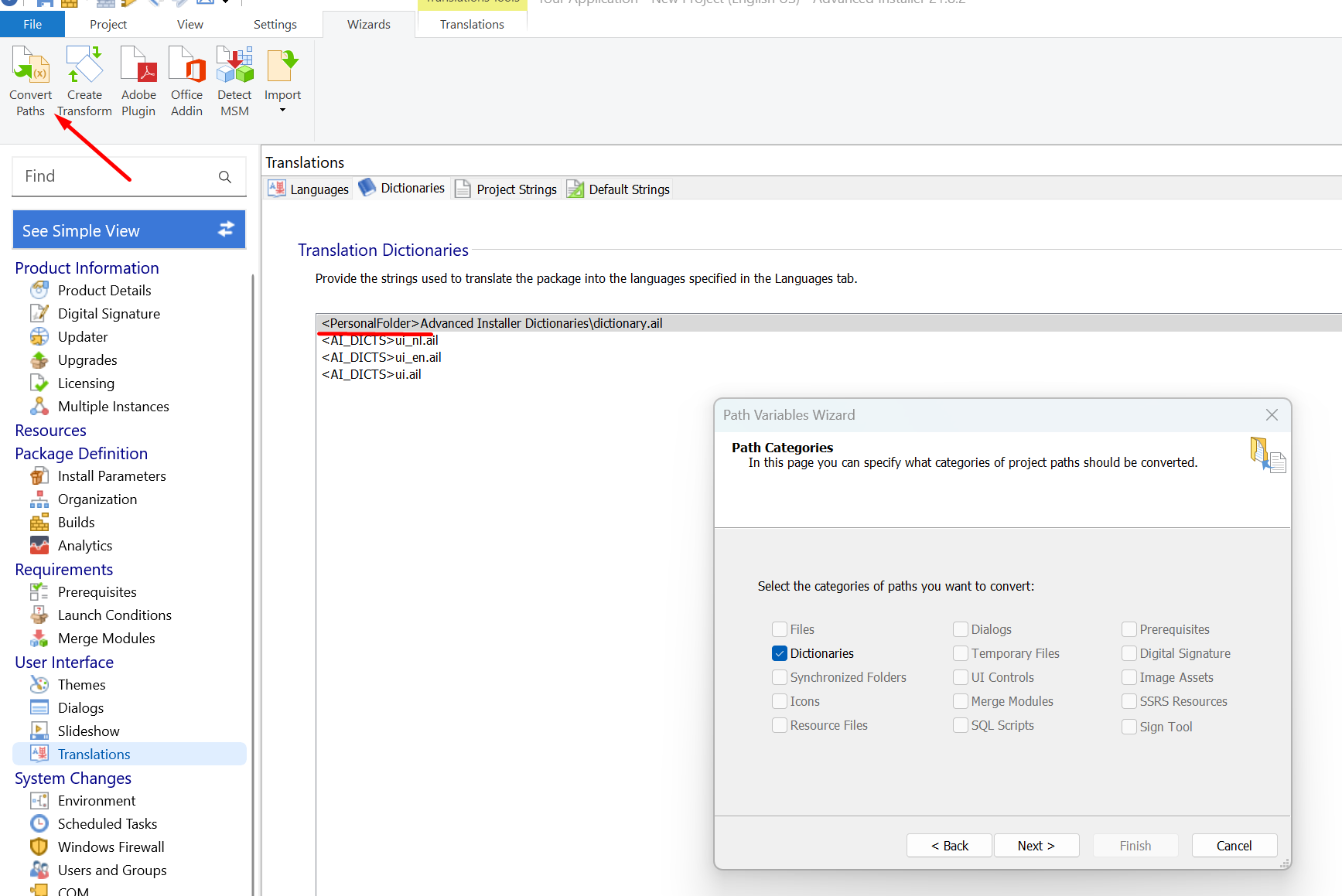
Task: Open Digital Signature page in sidebar
Action: click(x=109, y=314)
